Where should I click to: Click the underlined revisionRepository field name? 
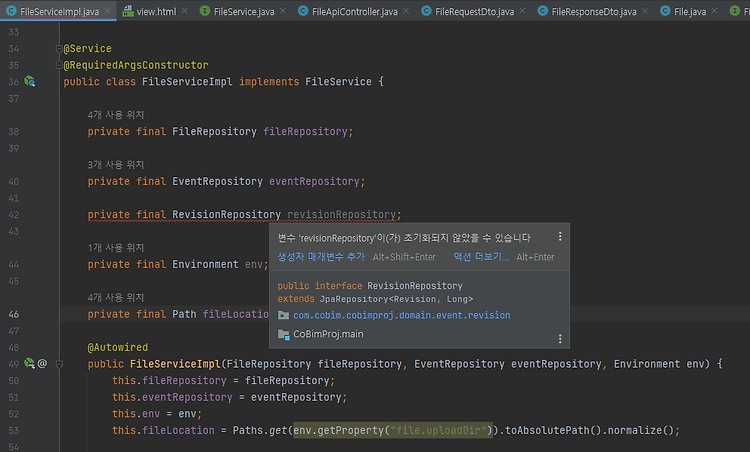pyautogui.click(x=342, y=215)
